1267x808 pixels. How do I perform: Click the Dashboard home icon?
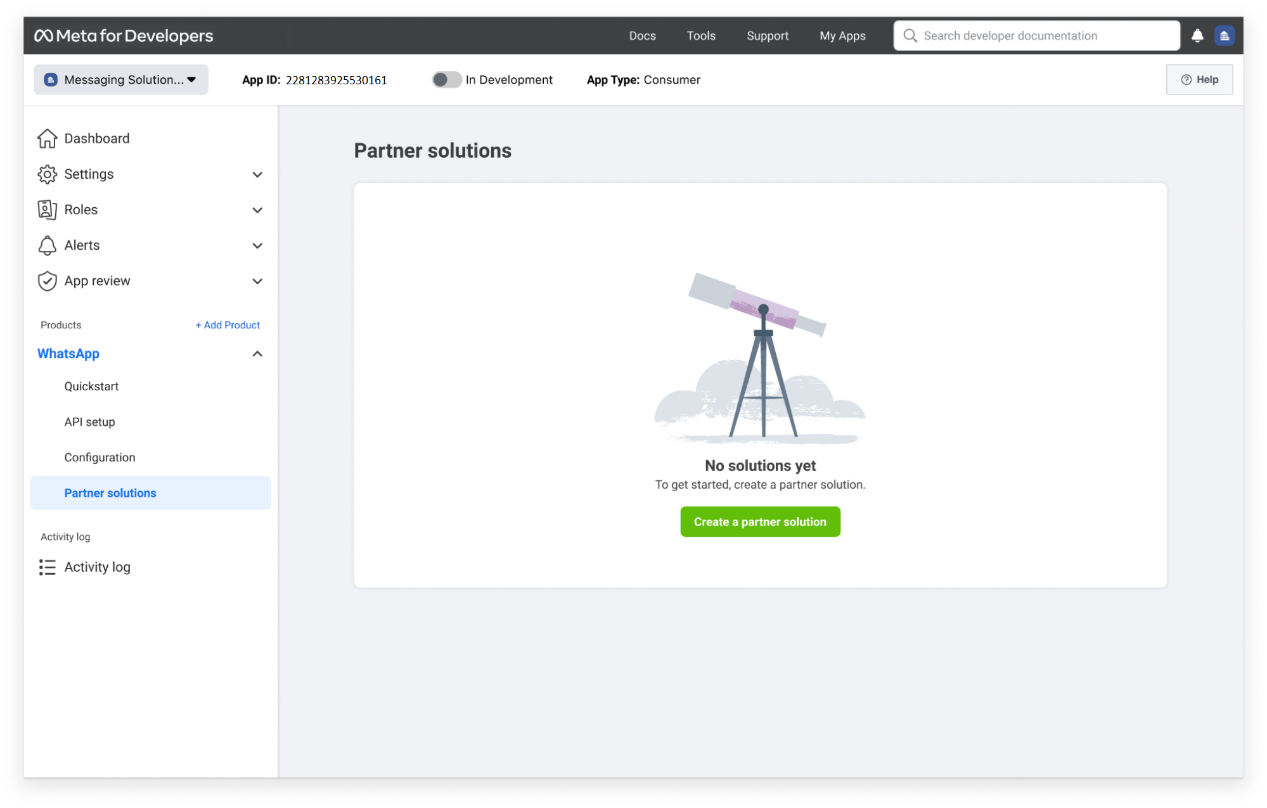tap(47, 139)
